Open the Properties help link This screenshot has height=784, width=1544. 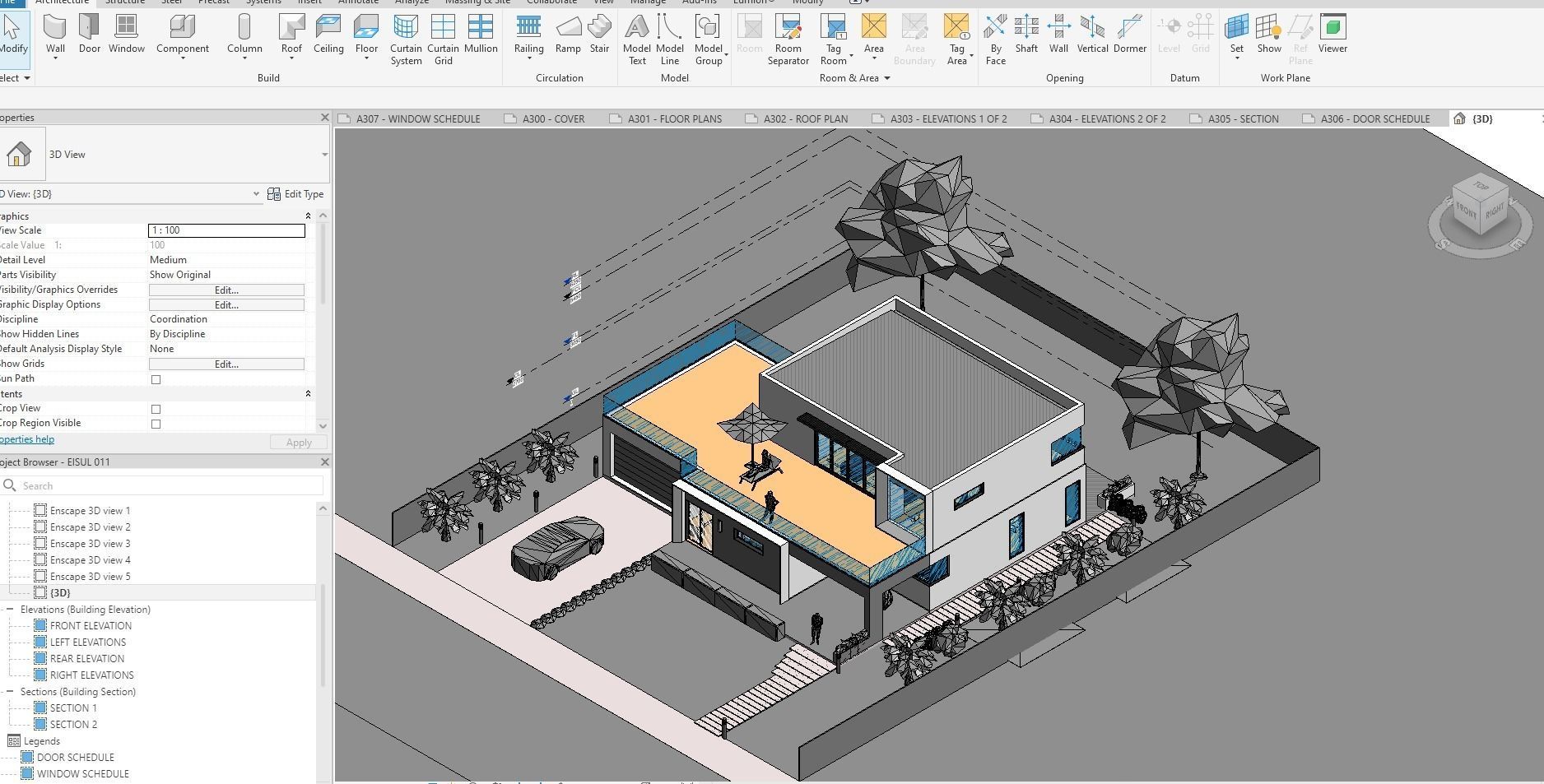[27, 439]
